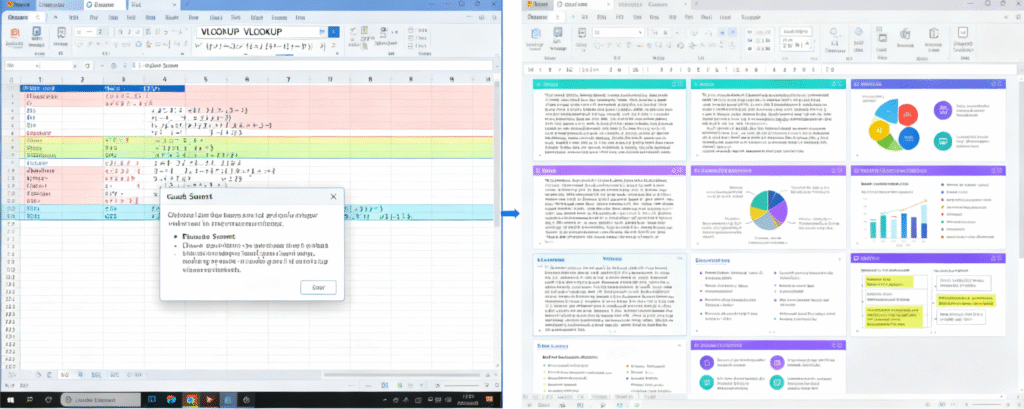The width and height of the screenshot is (1024, 409).
Task: Open the Windows Start menu on the taskbar
Action: tap(10, 399)
